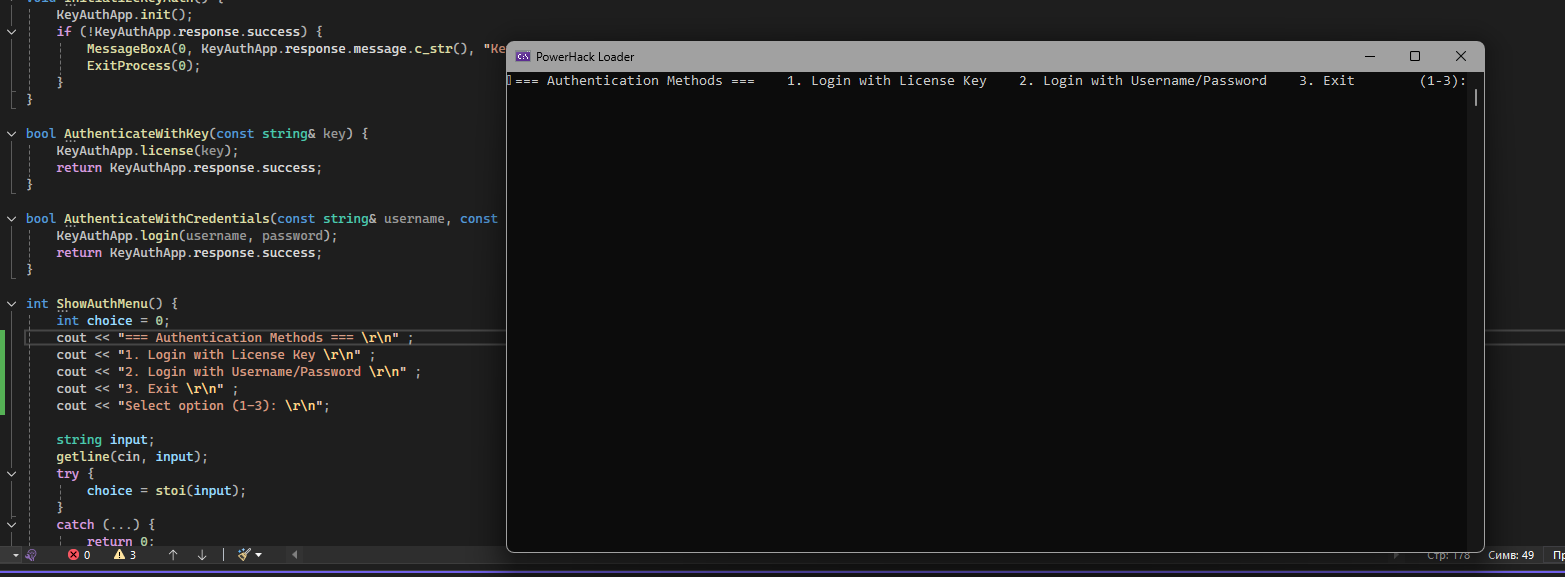1565x577 pixels.
Task: Maximize the PowerHack Loader window
Action: pyautogui.click(x=1415, y=57)
